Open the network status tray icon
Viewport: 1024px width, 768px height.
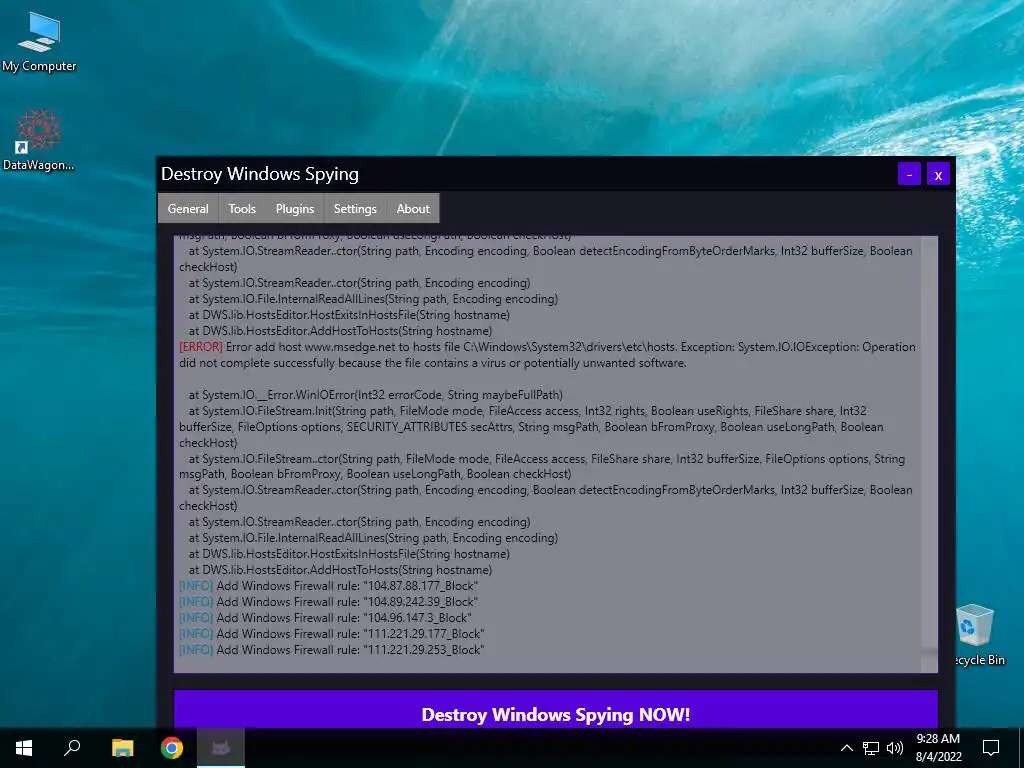tap(871, 748)
